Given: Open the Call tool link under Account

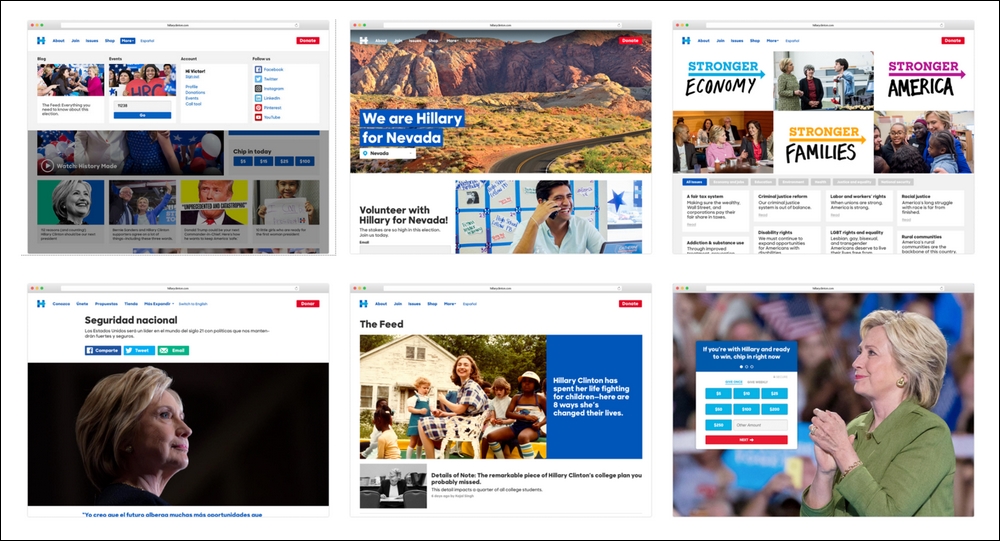Looking at the screenshot, I should coord(193,103).
